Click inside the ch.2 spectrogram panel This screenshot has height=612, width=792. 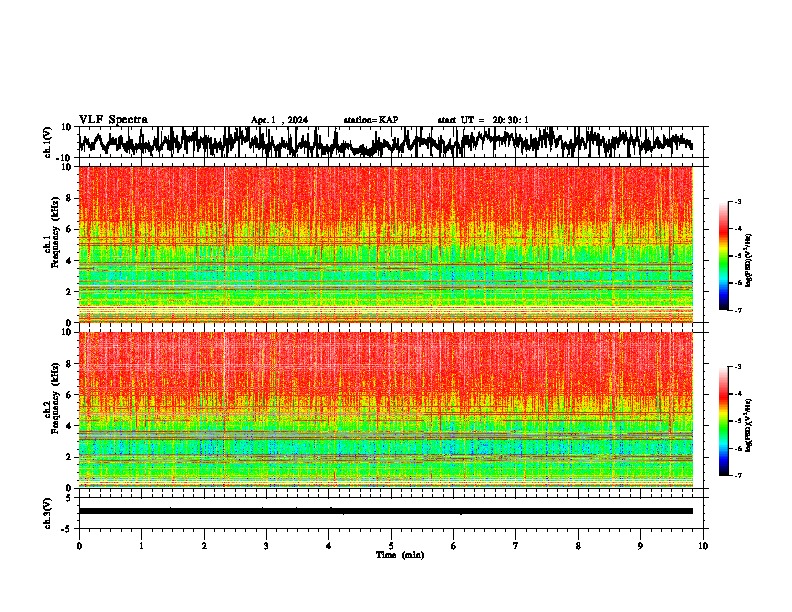click(x=385, y=410)
